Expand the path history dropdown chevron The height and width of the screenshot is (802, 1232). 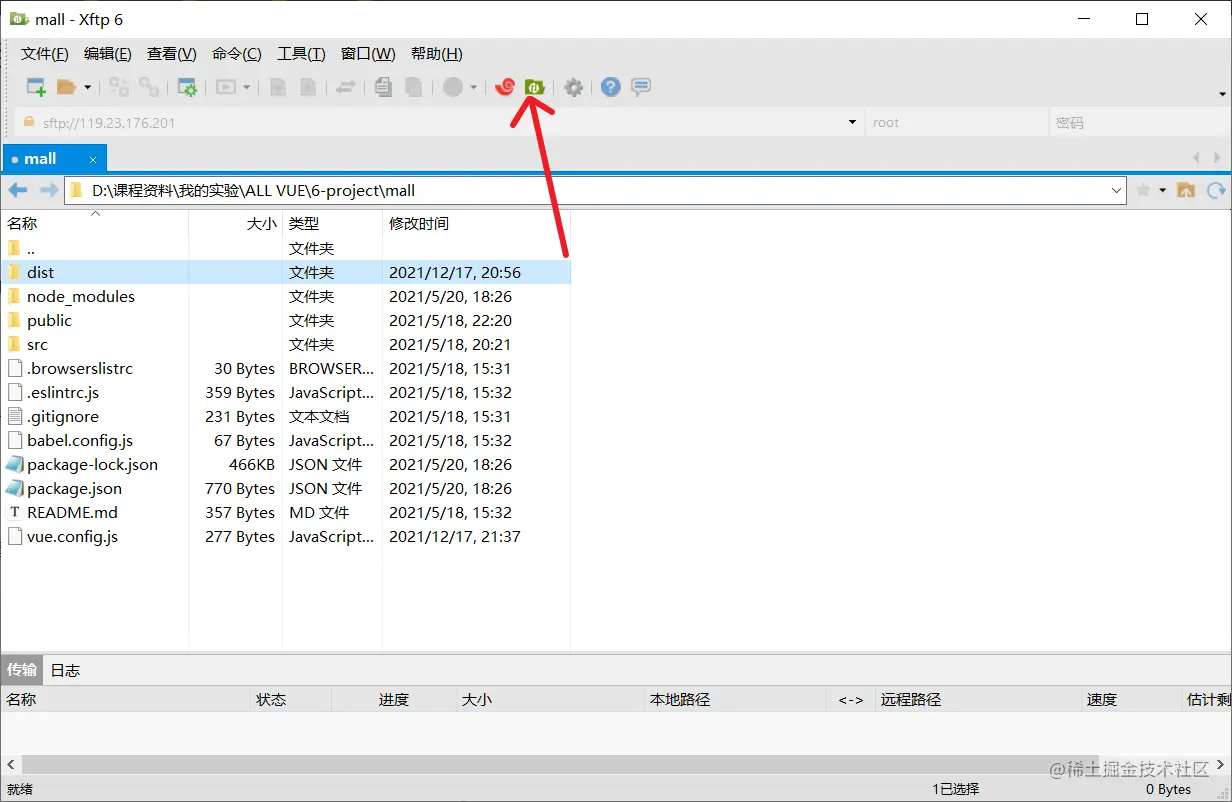(1117, 190)
